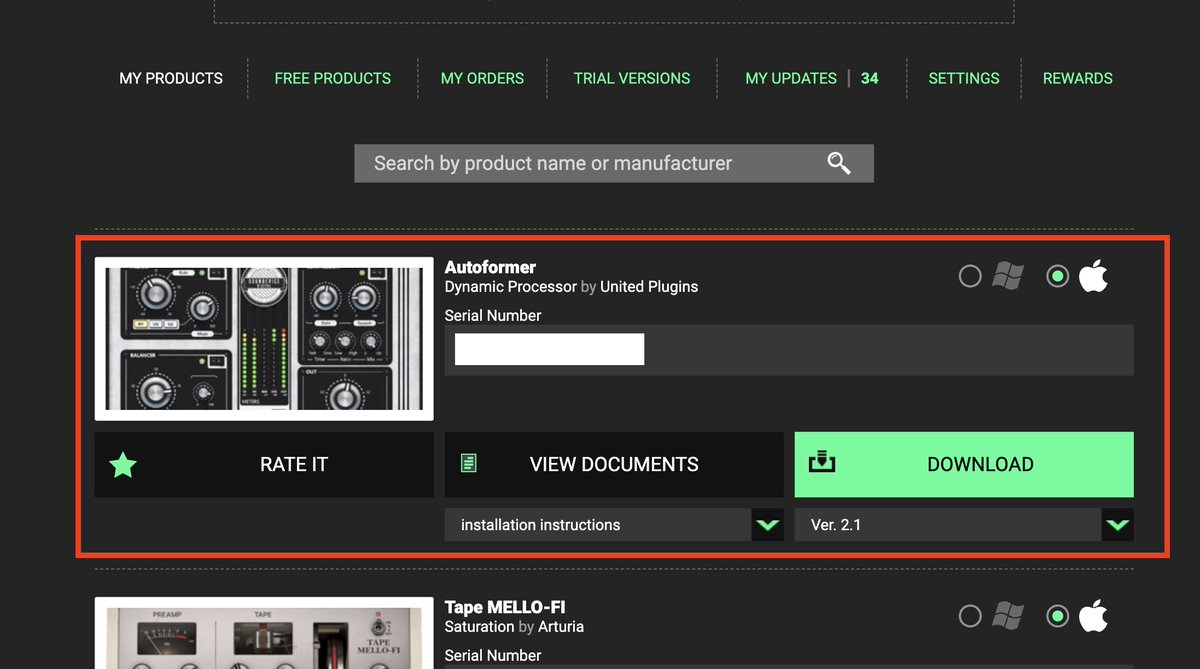Go to the REWARDS tab
1200x669 pixels.
pos(1078,78)
